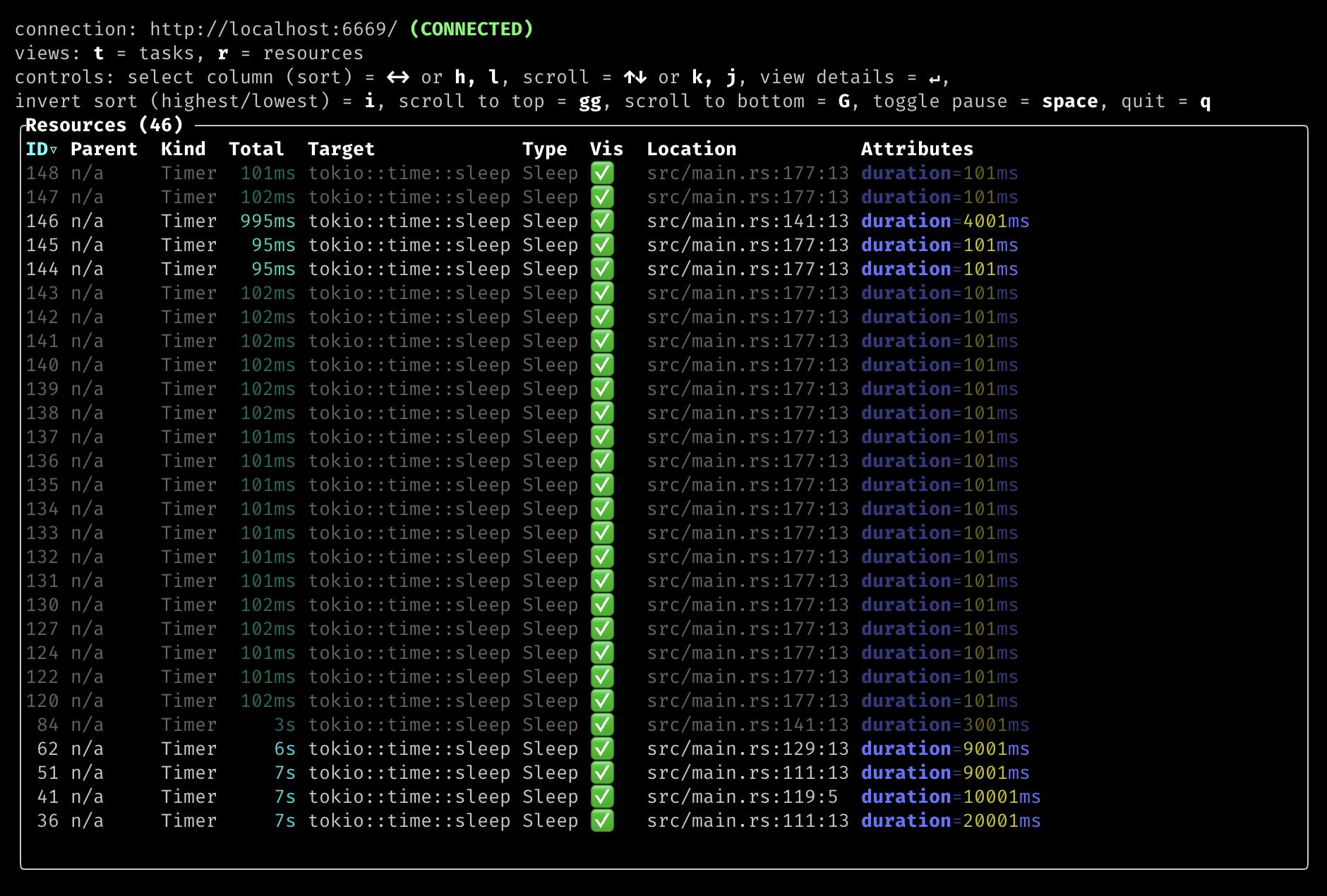Click the green check icon in row 84
The image size is (1327, 896).
(602, 725)
